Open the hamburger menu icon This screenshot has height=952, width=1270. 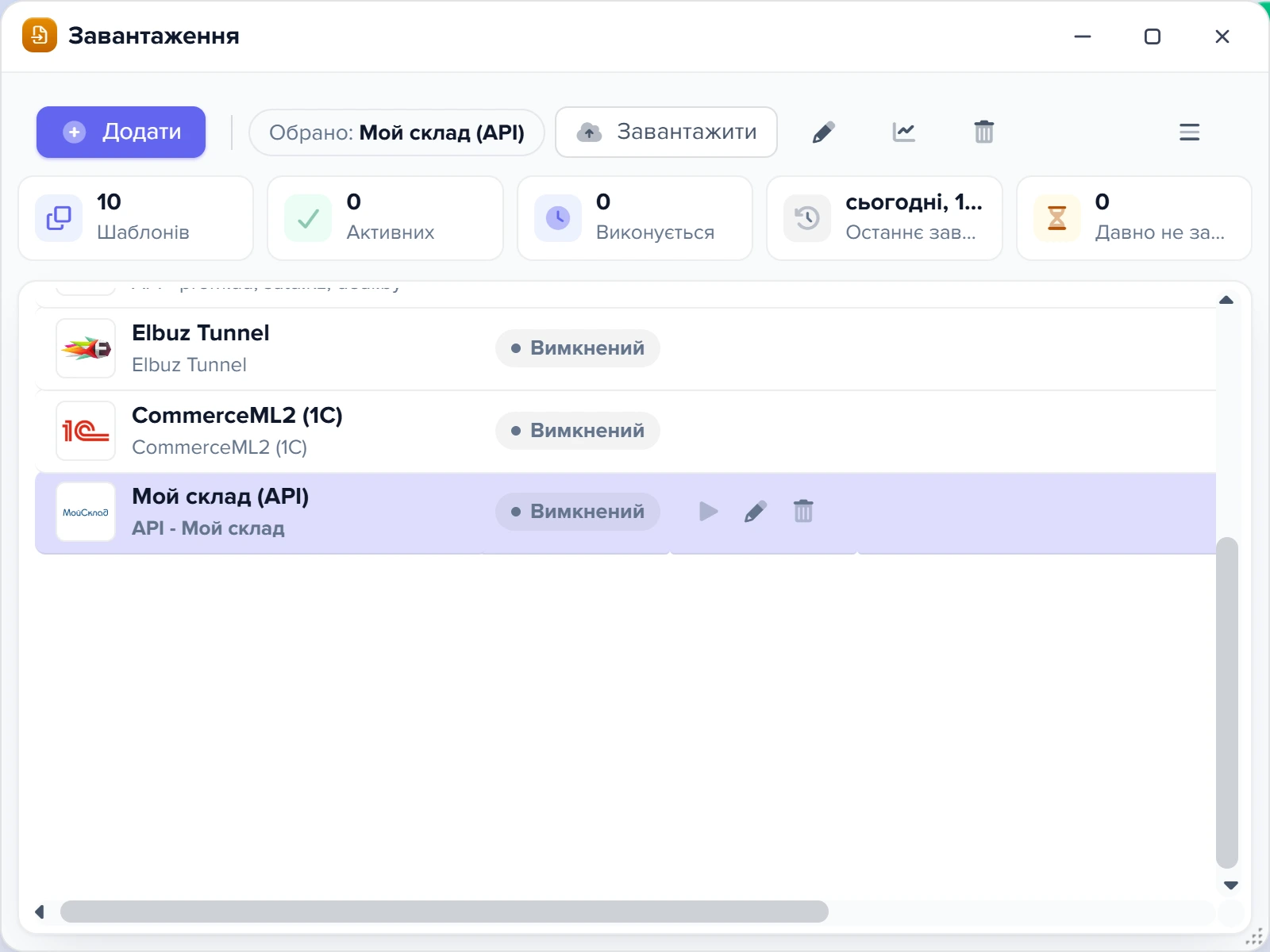point(1189,132)
